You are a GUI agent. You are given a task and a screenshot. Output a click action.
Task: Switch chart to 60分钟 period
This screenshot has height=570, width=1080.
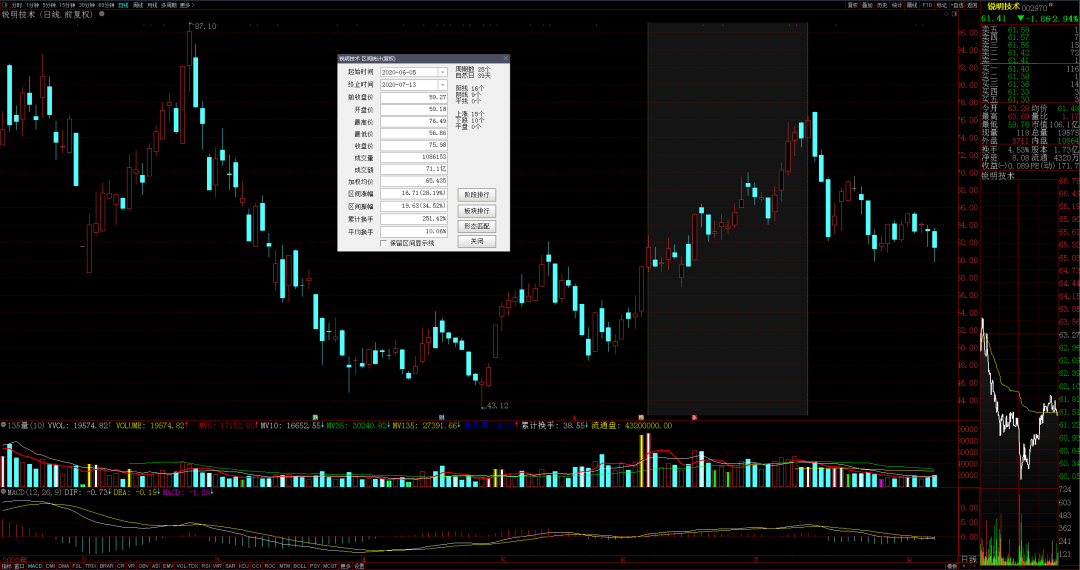tap(106, 5)
